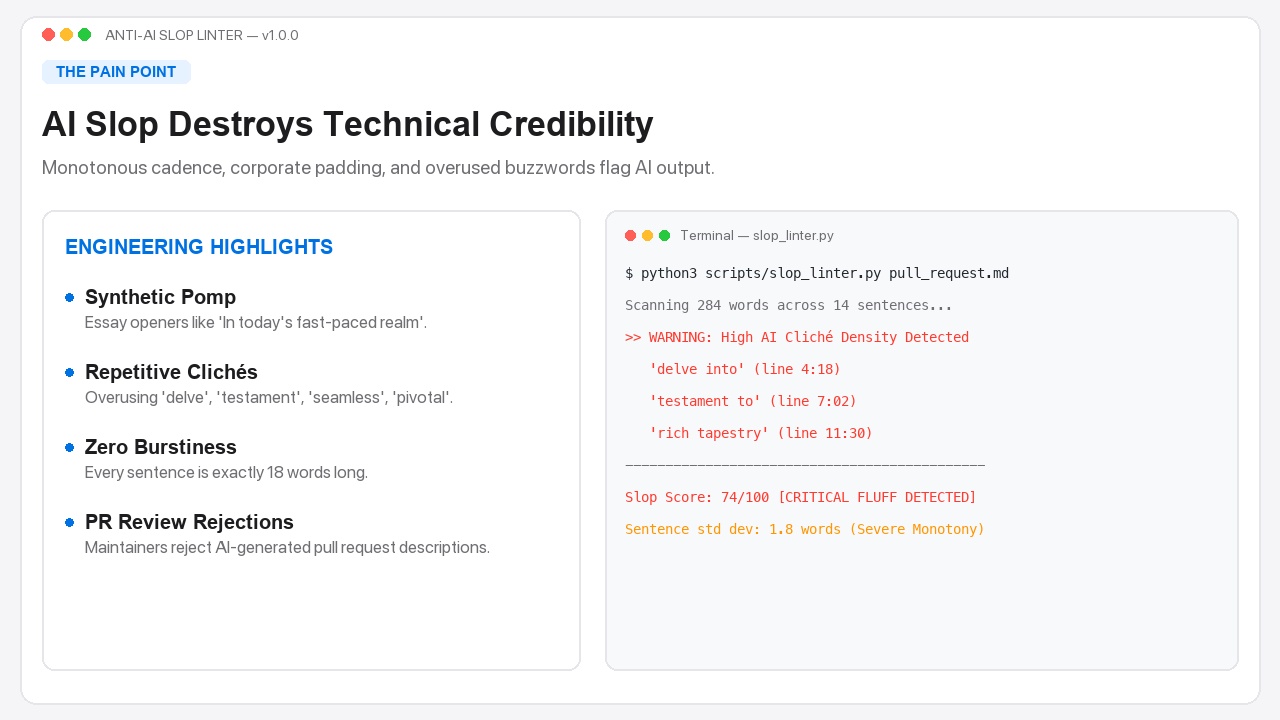Click the python3 scripts/slop_linter.py command line
1280x720 pixels.
pos(817,273)
